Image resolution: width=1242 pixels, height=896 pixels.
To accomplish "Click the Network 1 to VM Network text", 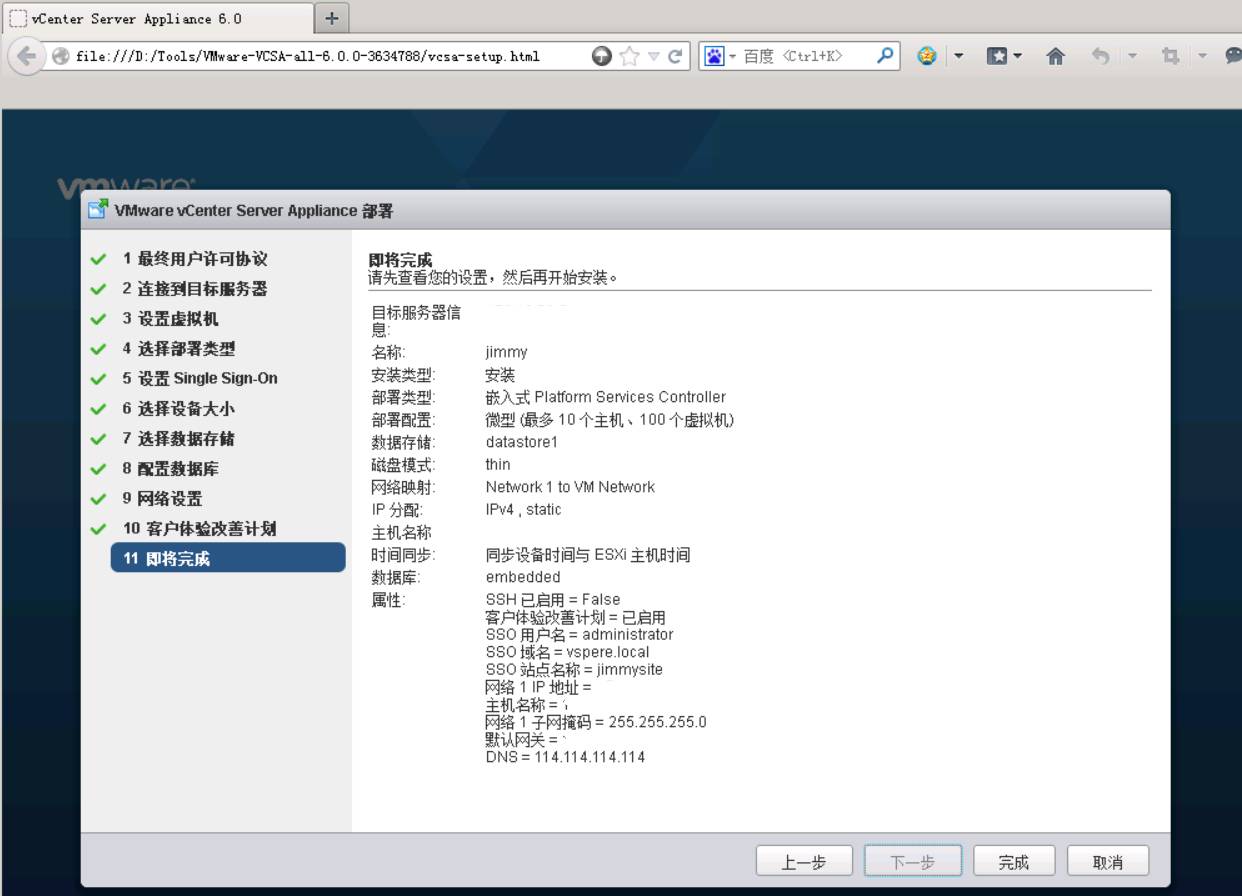I will coord(570,487).
